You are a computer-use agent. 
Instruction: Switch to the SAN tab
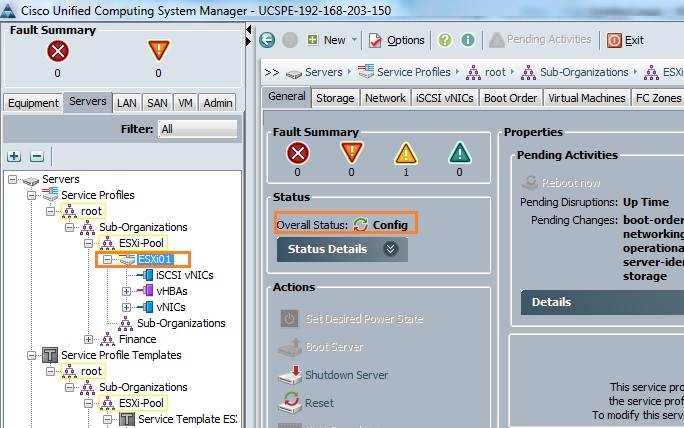point(157,103)
